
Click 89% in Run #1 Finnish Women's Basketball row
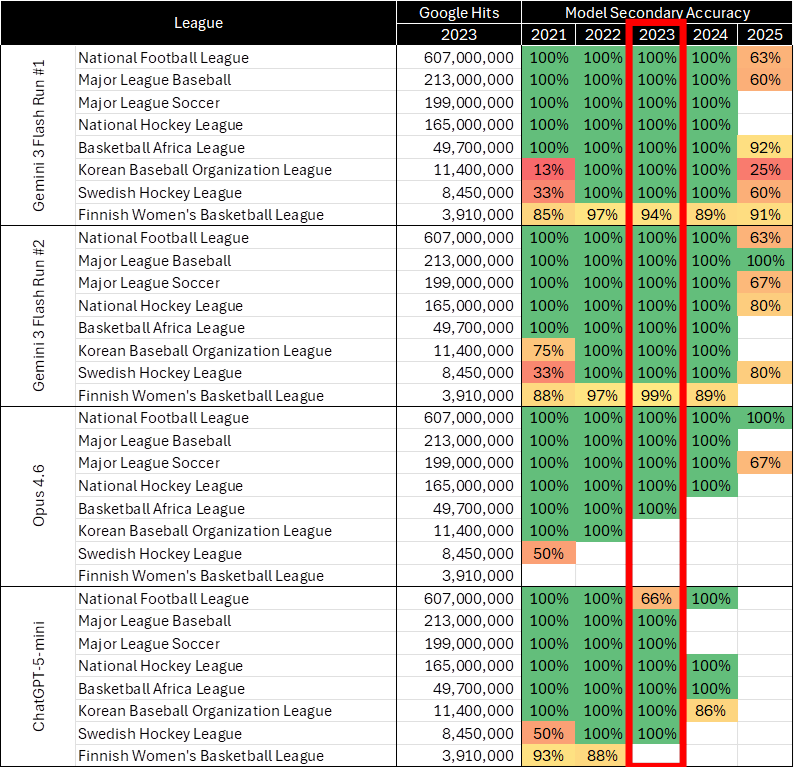(x=710, y=215)
